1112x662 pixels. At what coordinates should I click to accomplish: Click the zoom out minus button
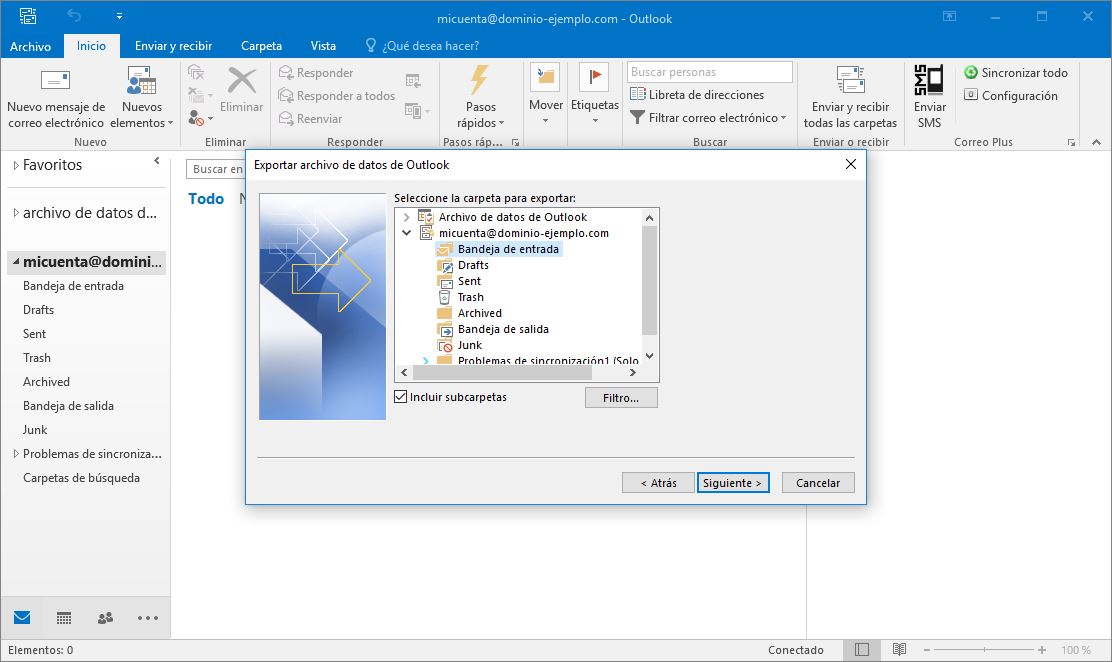click(926, 649)
